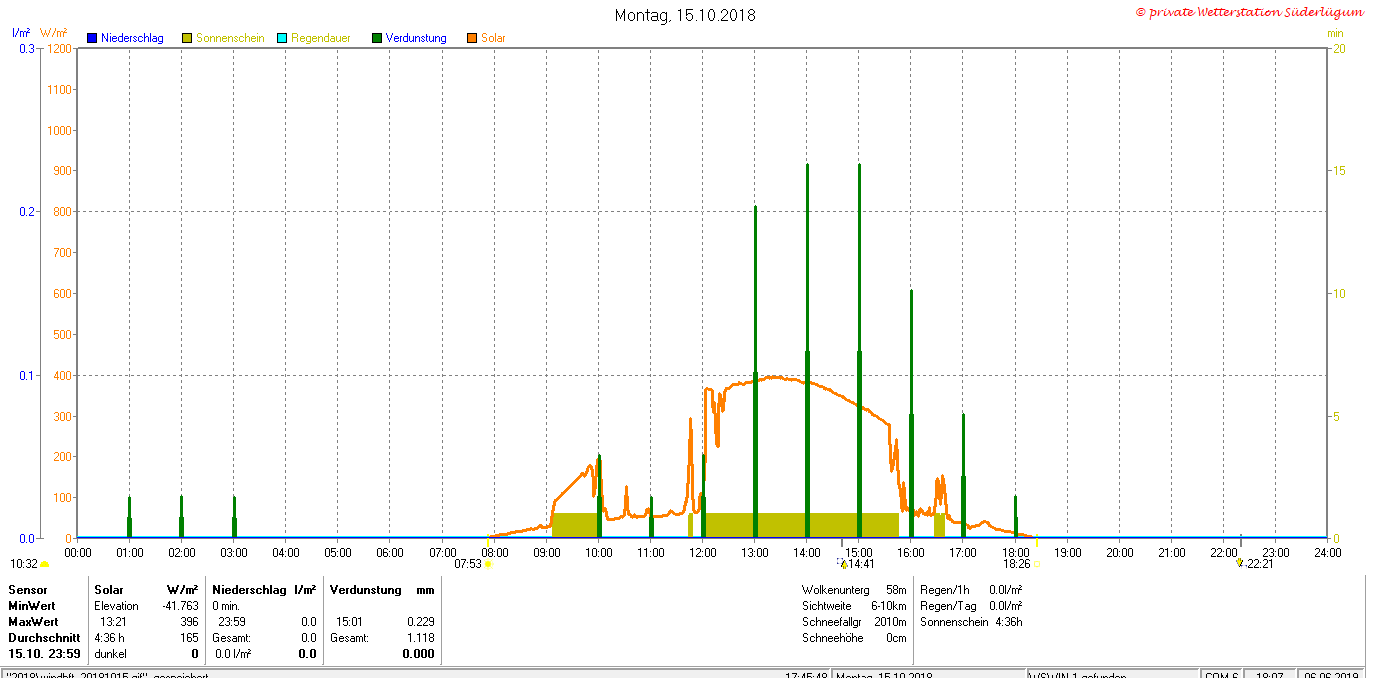Click the Niederschlag legend label
This screenshot has width=1396, height=678.
coord(132,38)
